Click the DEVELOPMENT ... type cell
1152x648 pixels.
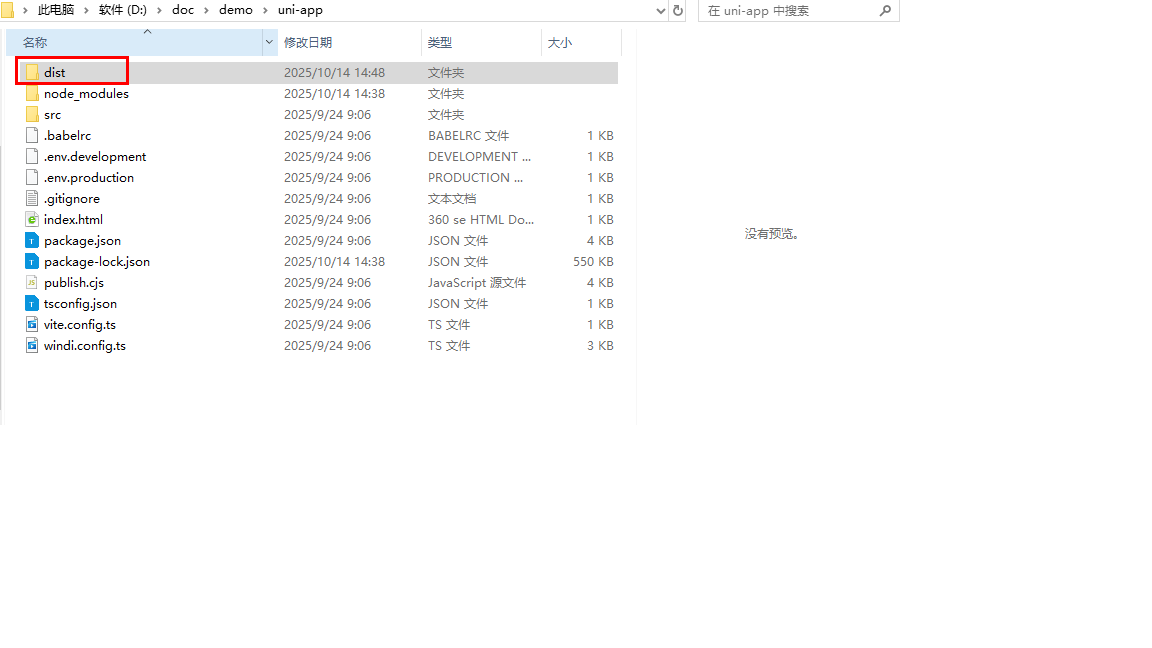pyautogui.click(x=479, y=156)
